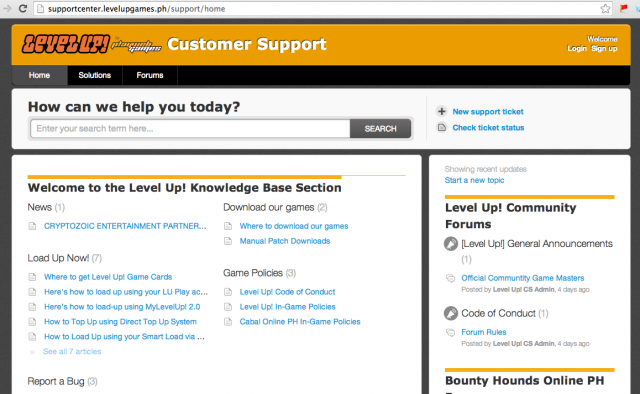
Task: Click the document icon beside Check ticket status
Action: [442, 127]
